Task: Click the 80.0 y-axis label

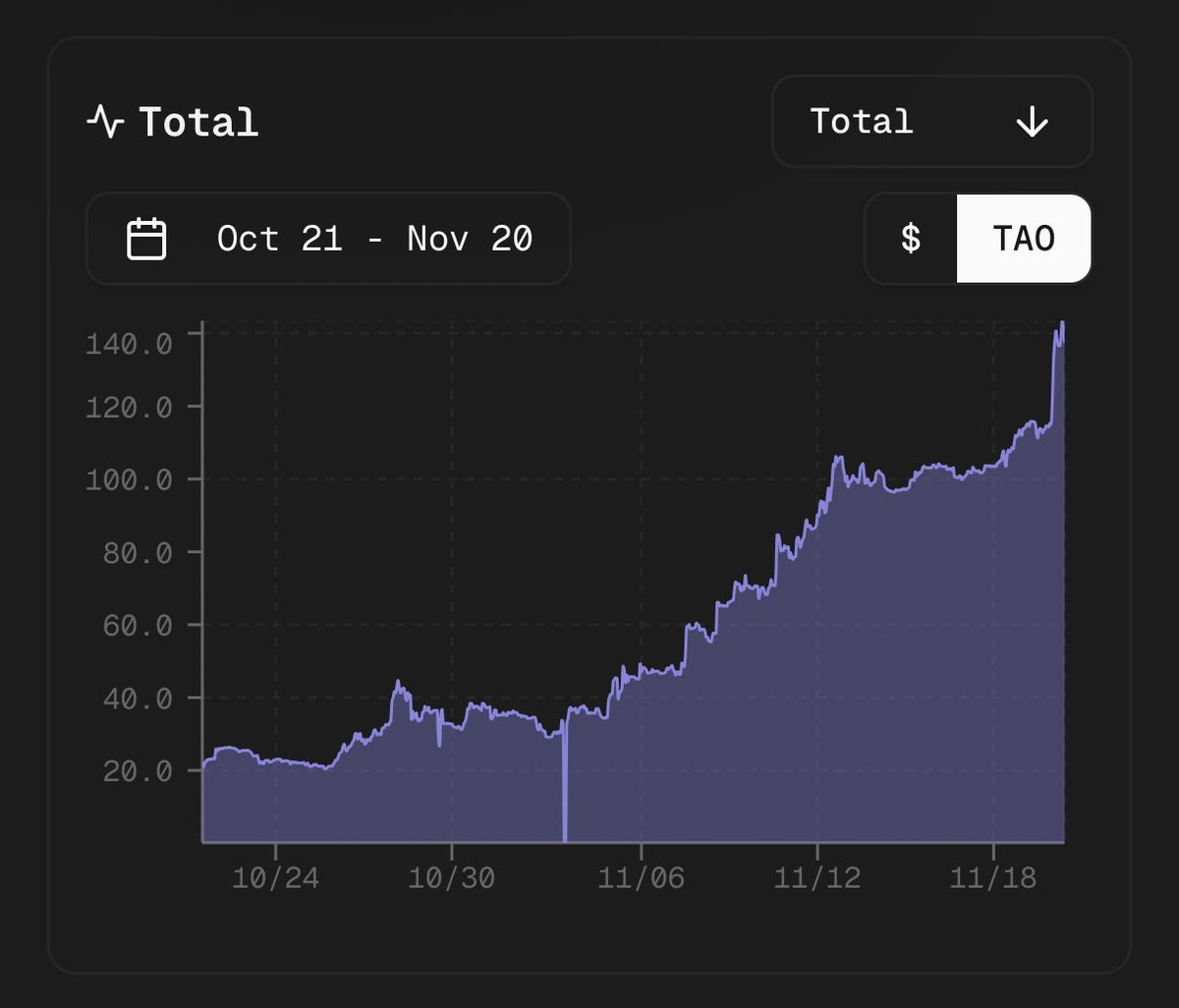Action: [138, 553]
